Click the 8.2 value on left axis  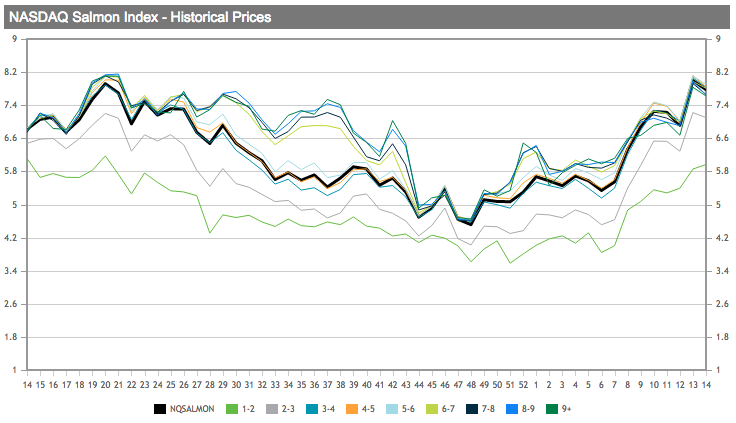[x=10, y=72]
